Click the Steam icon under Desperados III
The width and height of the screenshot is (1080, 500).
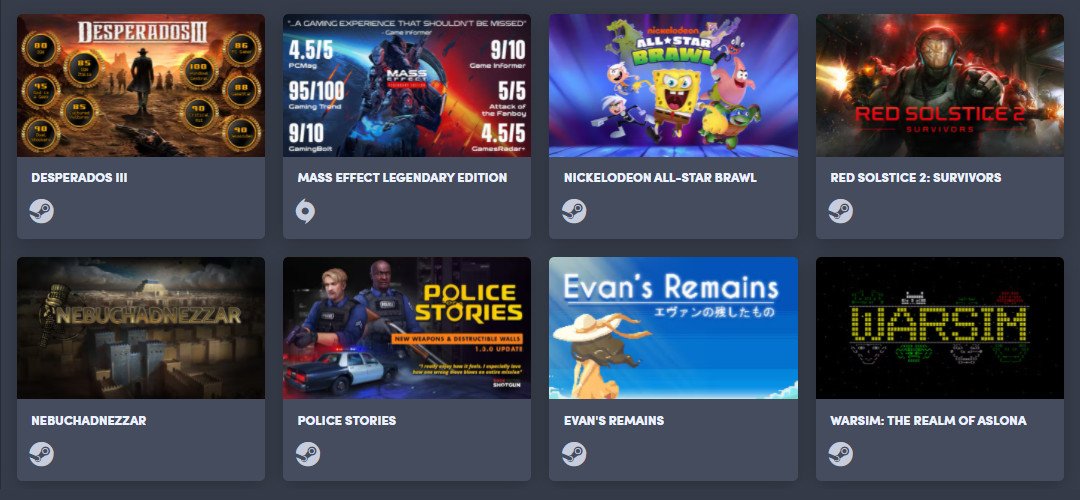tap(41, 211)
